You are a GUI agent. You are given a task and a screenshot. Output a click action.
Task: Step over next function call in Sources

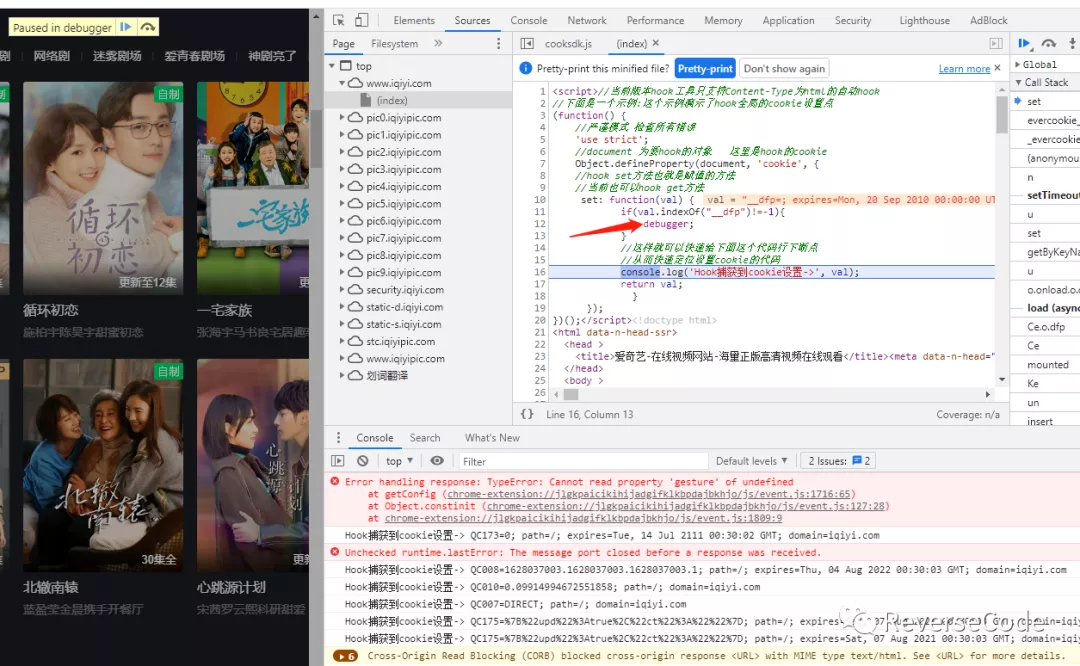click(x=1048, y=43)
